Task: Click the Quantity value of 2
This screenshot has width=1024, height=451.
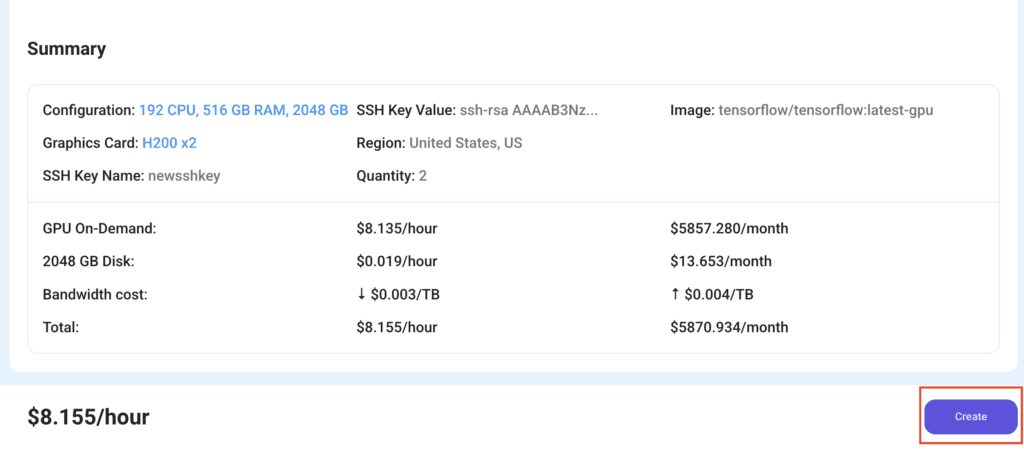Action: [x=422, y=176]
